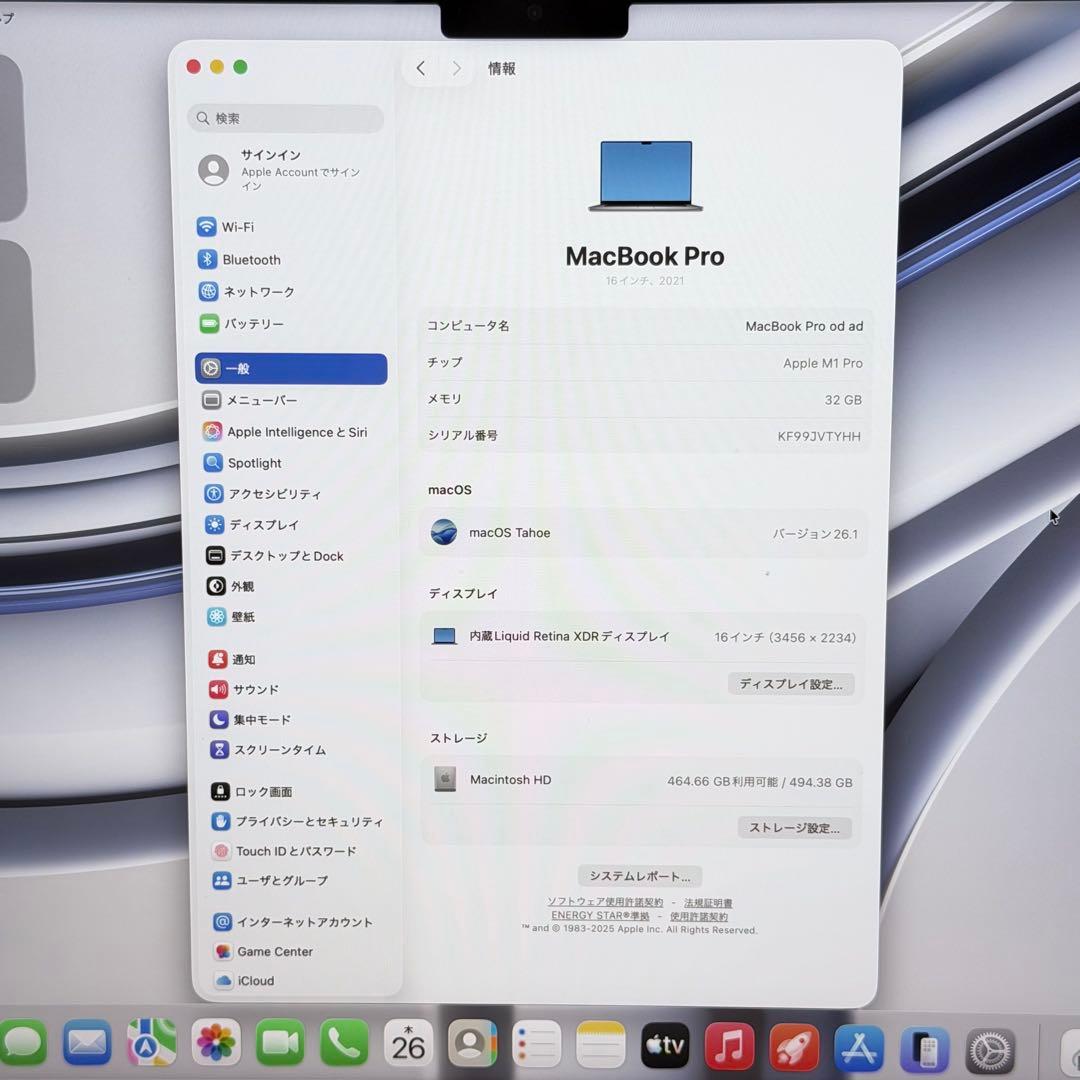Screen dimensions: 1080x1080
Task: Open システムレポート... button
Action: coord(640,876)
